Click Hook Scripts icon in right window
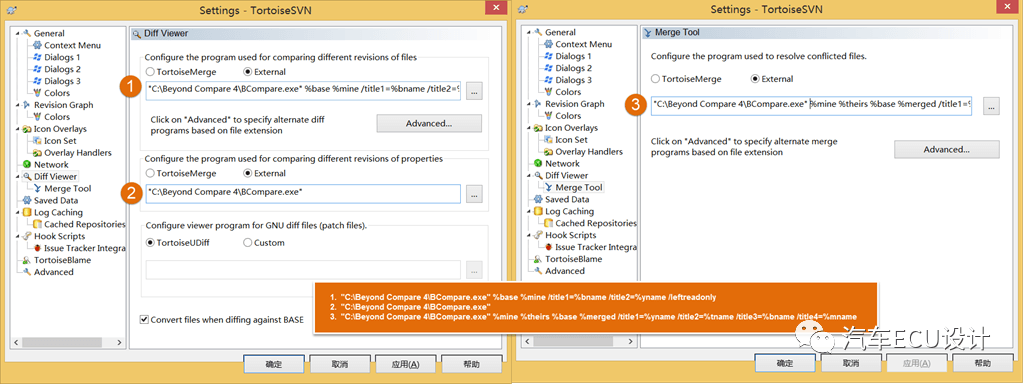The height and width of the screenshot is (384, 1024). [537, 235]
